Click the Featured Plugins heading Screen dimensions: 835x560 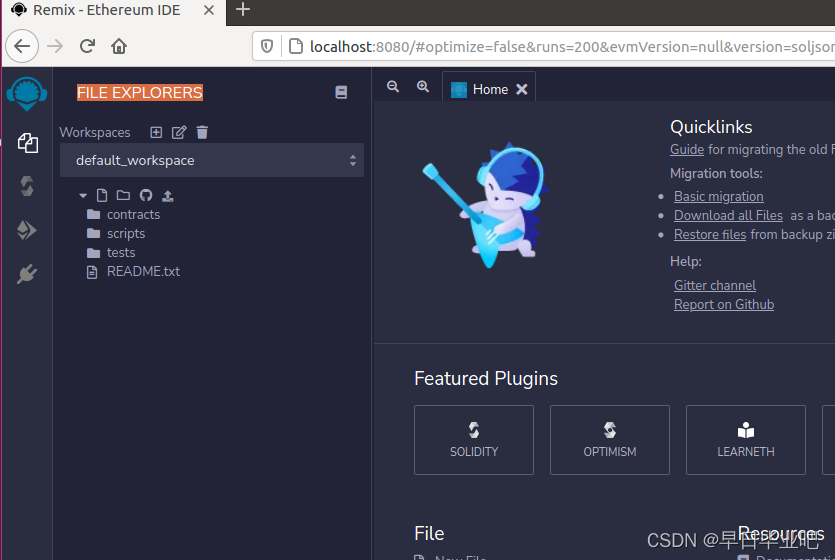click(486, 378)
